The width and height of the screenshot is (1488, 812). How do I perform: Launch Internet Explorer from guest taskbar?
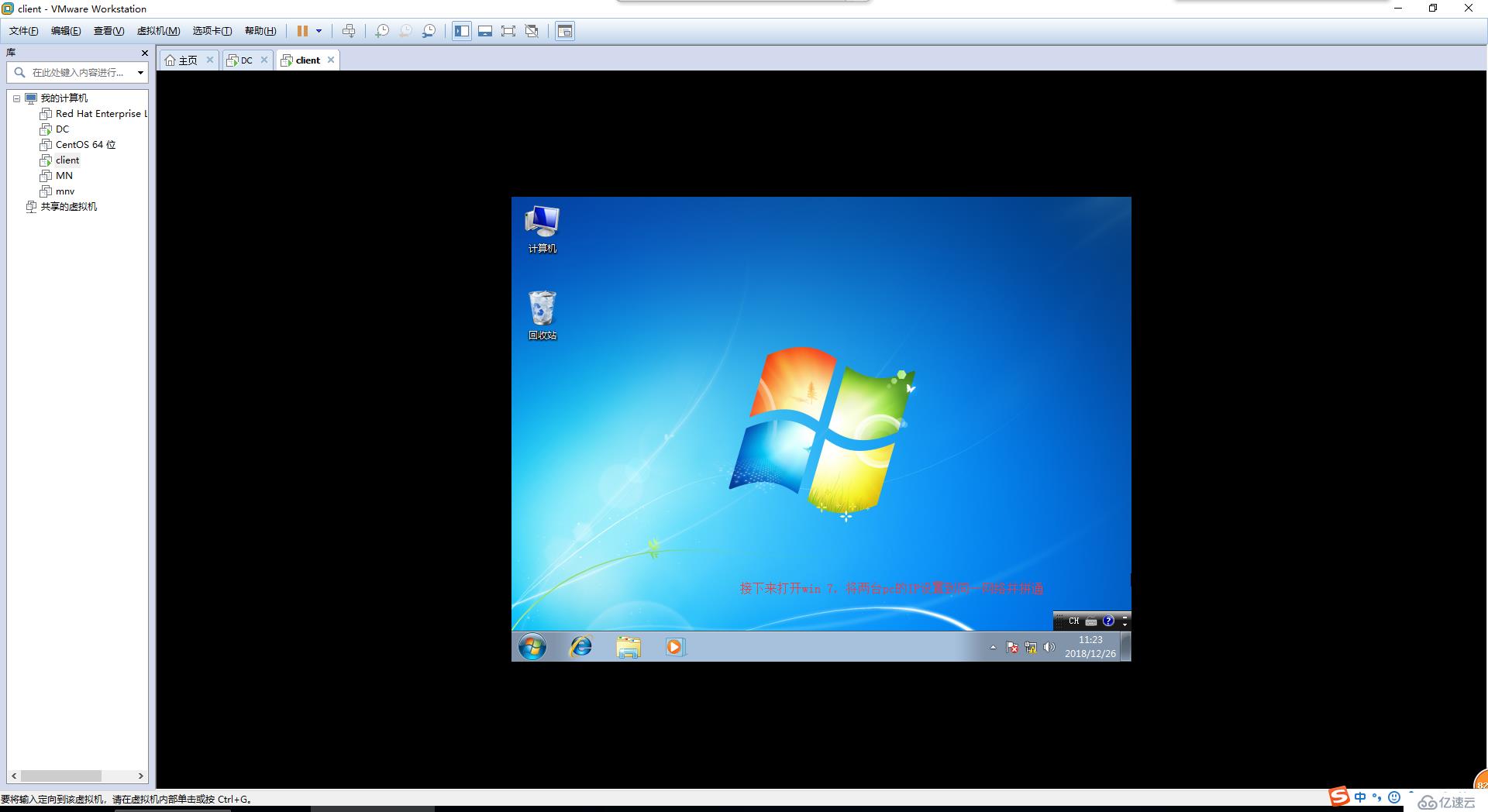[x=580, y=646]
